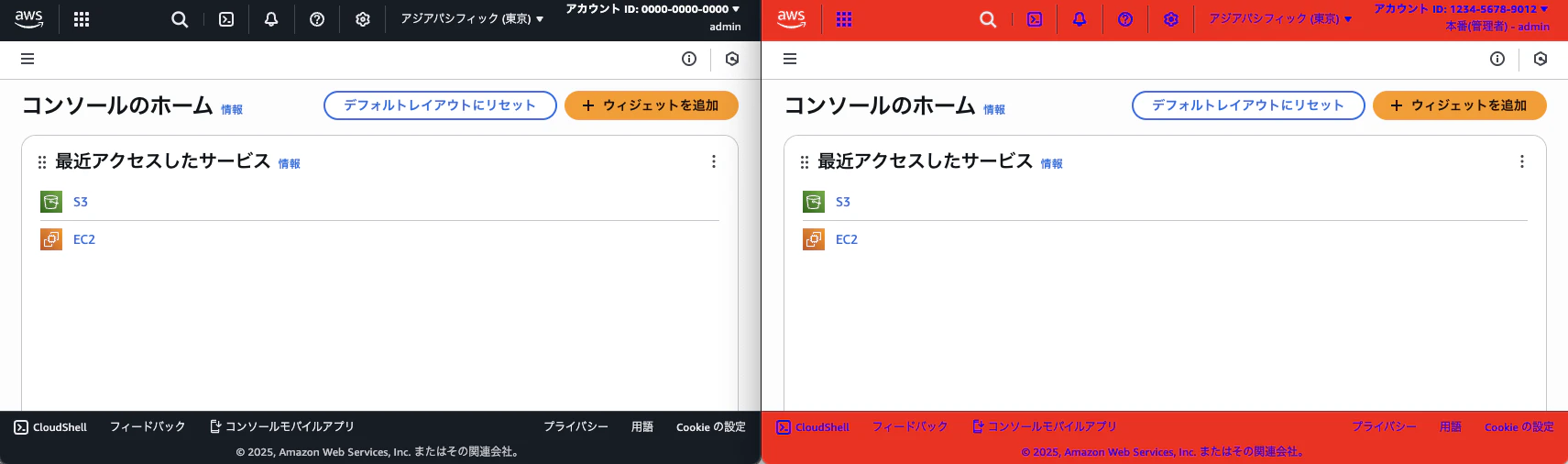The image size is (1568, 464).
Task: Open search in the red console header
Action: click(988, 19)
